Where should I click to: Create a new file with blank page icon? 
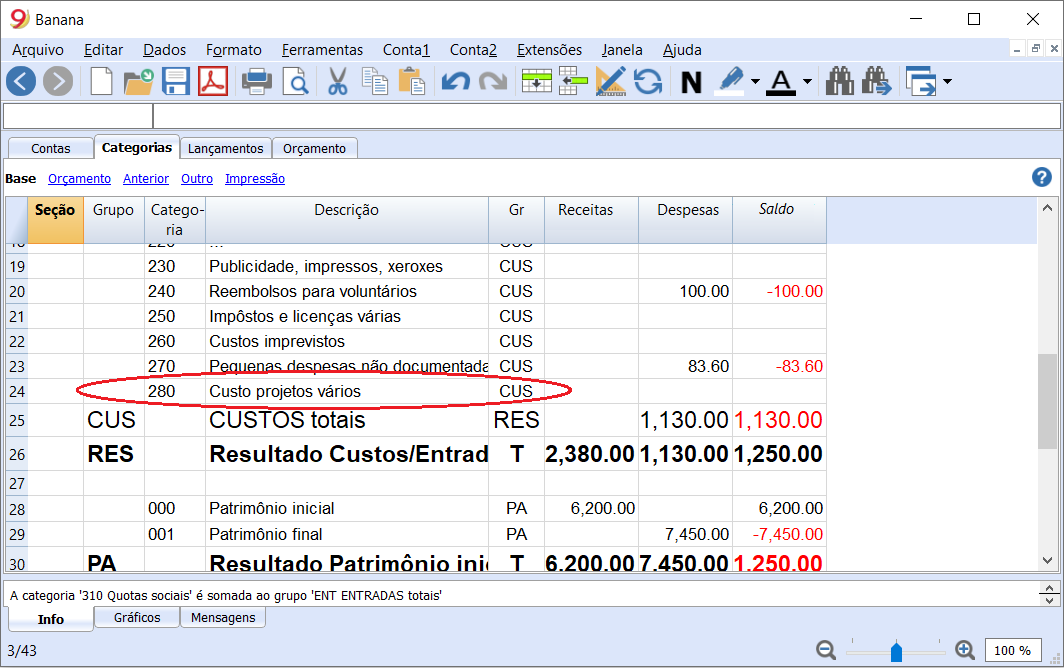pos(101,81)
